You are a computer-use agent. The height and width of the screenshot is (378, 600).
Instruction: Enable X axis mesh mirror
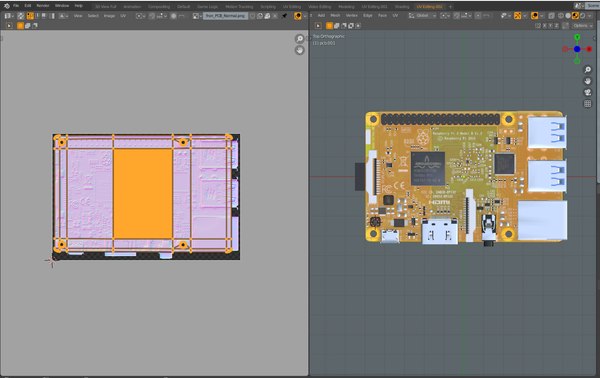click(545, 26)
